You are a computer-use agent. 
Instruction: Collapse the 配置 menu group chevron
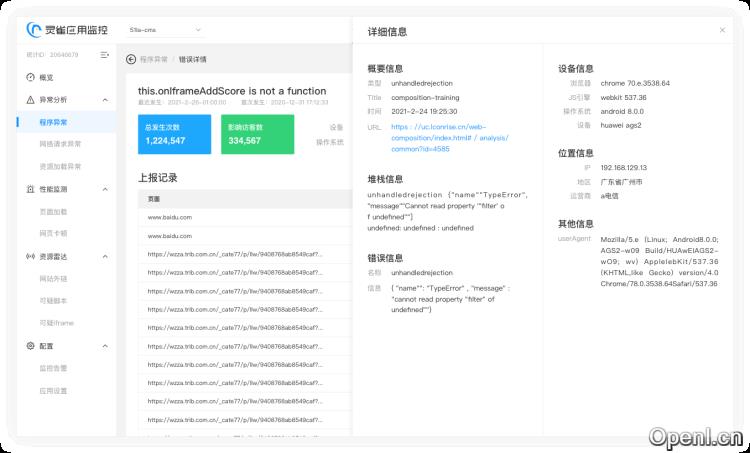coord(105,345)
